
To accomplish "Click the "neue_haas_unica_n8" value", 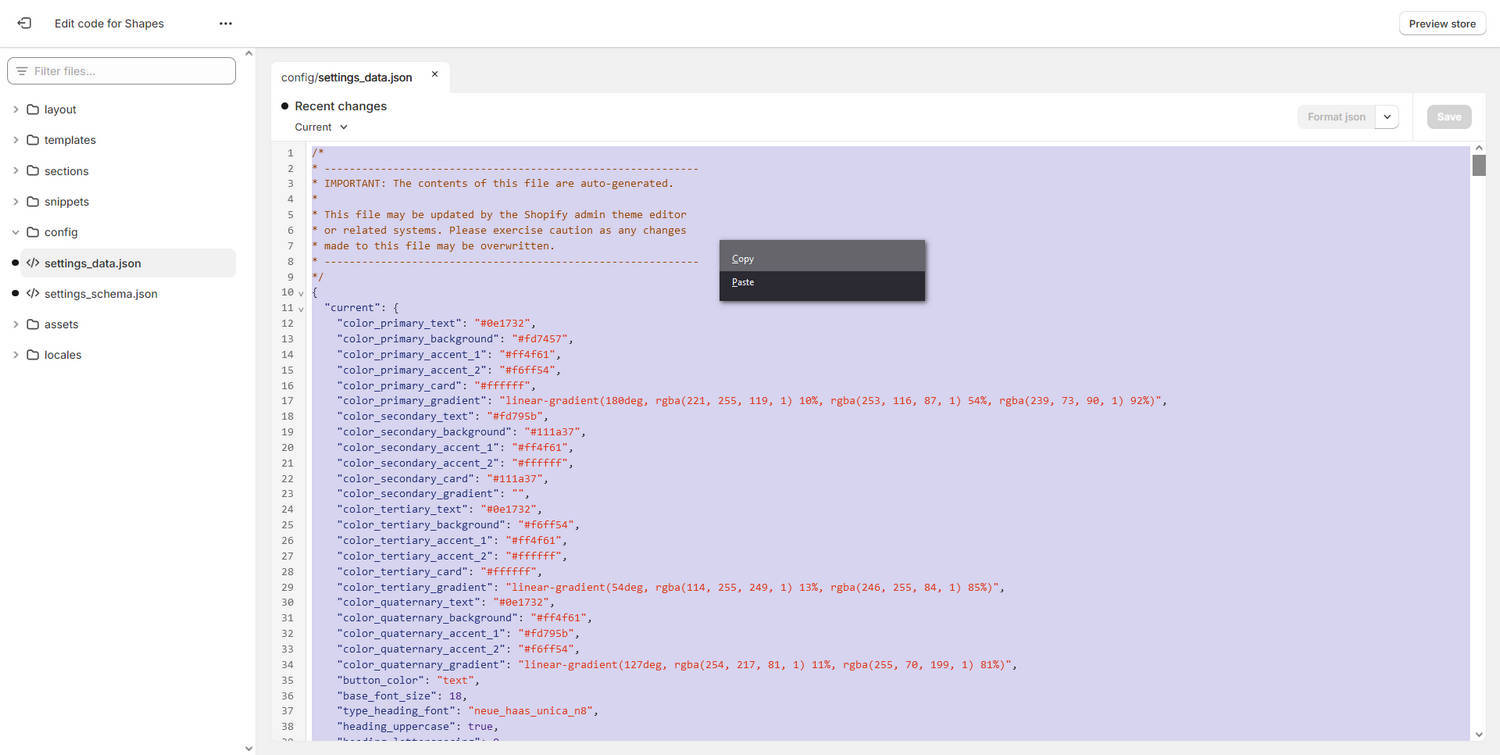I will click(533, 711).
